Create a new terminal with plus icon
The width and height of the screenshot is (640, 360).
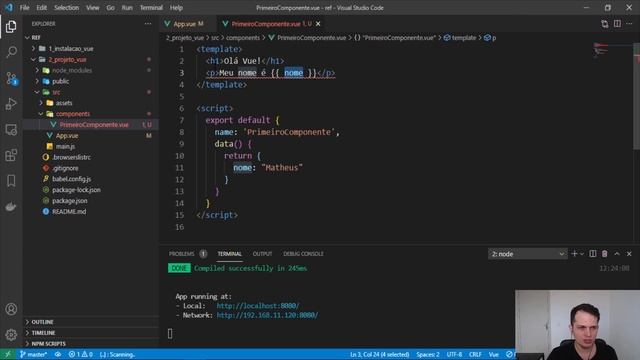(x=574, y=254)
